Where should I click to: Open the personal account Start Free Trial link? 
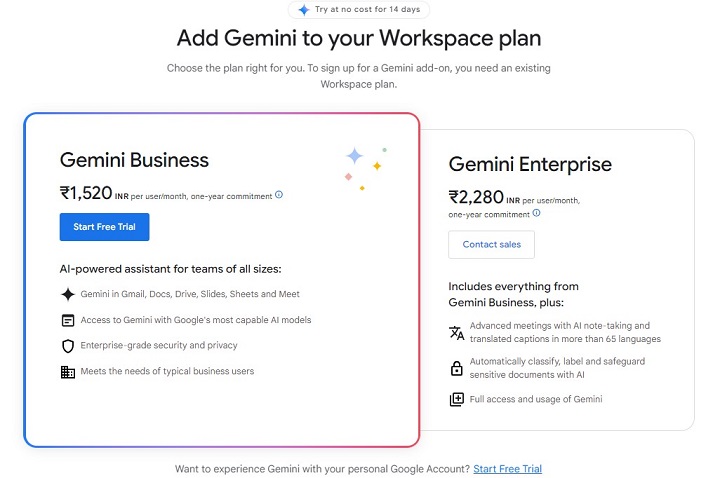click(507, 468)
